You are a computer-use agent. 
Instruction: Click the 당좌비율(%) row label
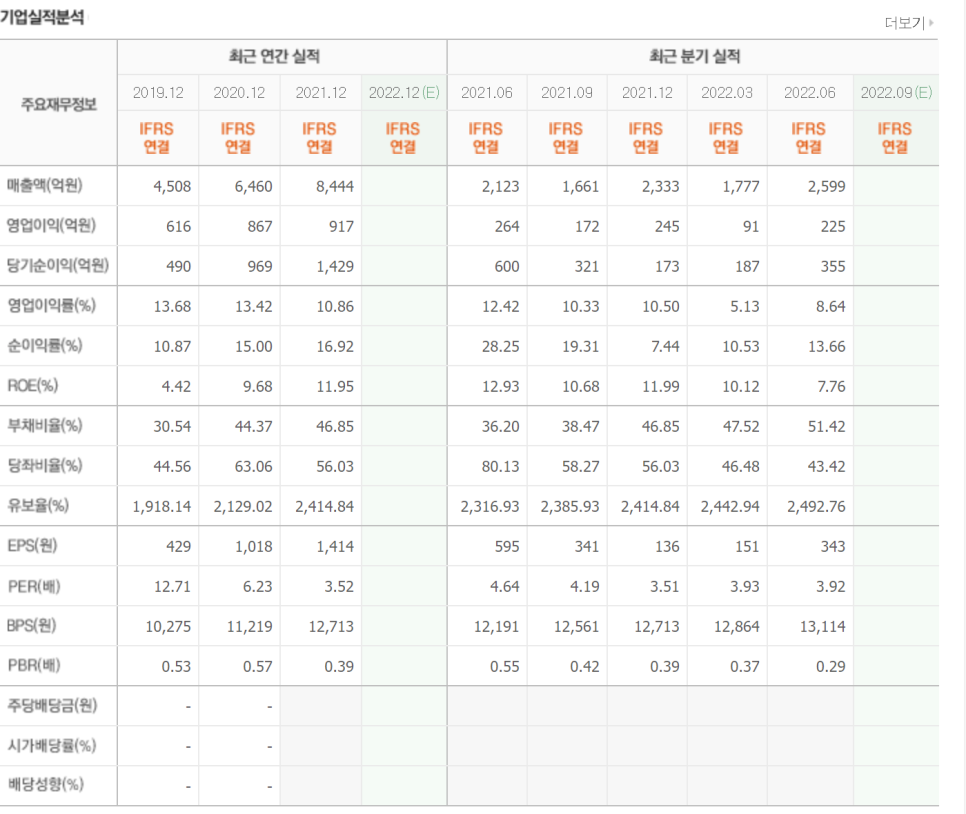(x=44, y=466)
